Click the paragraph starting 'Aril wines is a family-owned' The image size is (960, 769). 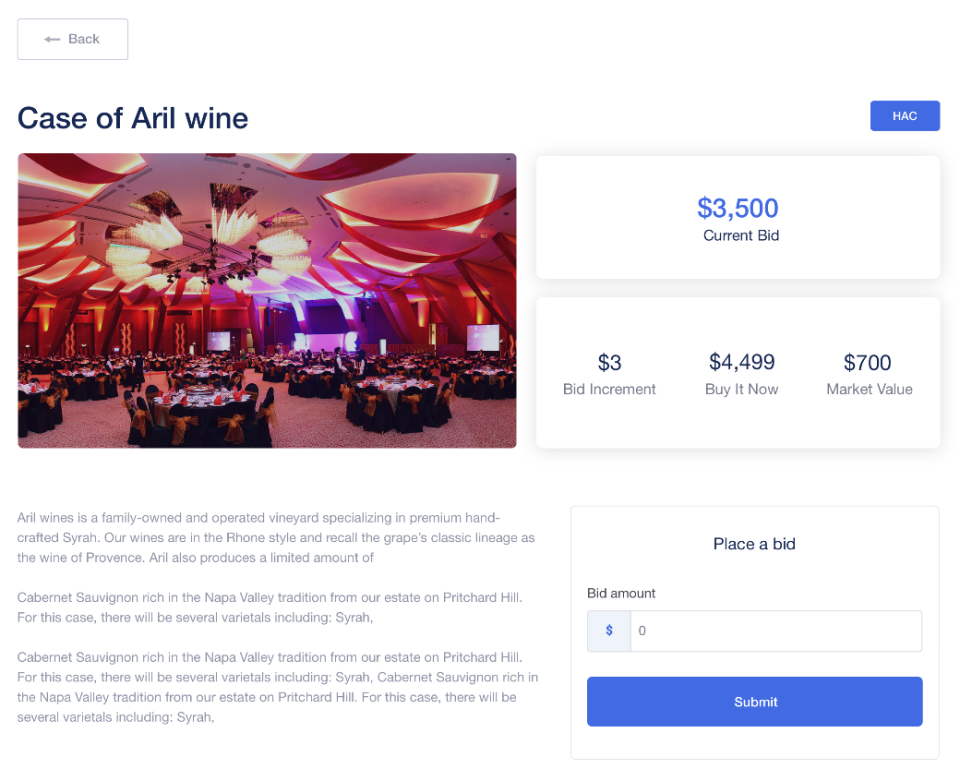pyautogui.click(x=275, y=538)
